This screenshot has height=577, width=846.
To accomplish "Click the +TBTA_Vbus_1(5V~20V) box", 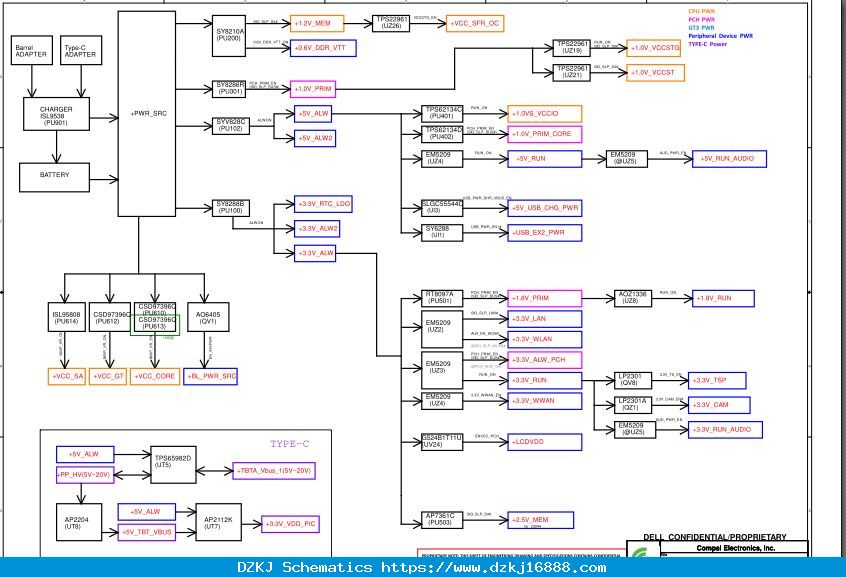I will 274,471.
